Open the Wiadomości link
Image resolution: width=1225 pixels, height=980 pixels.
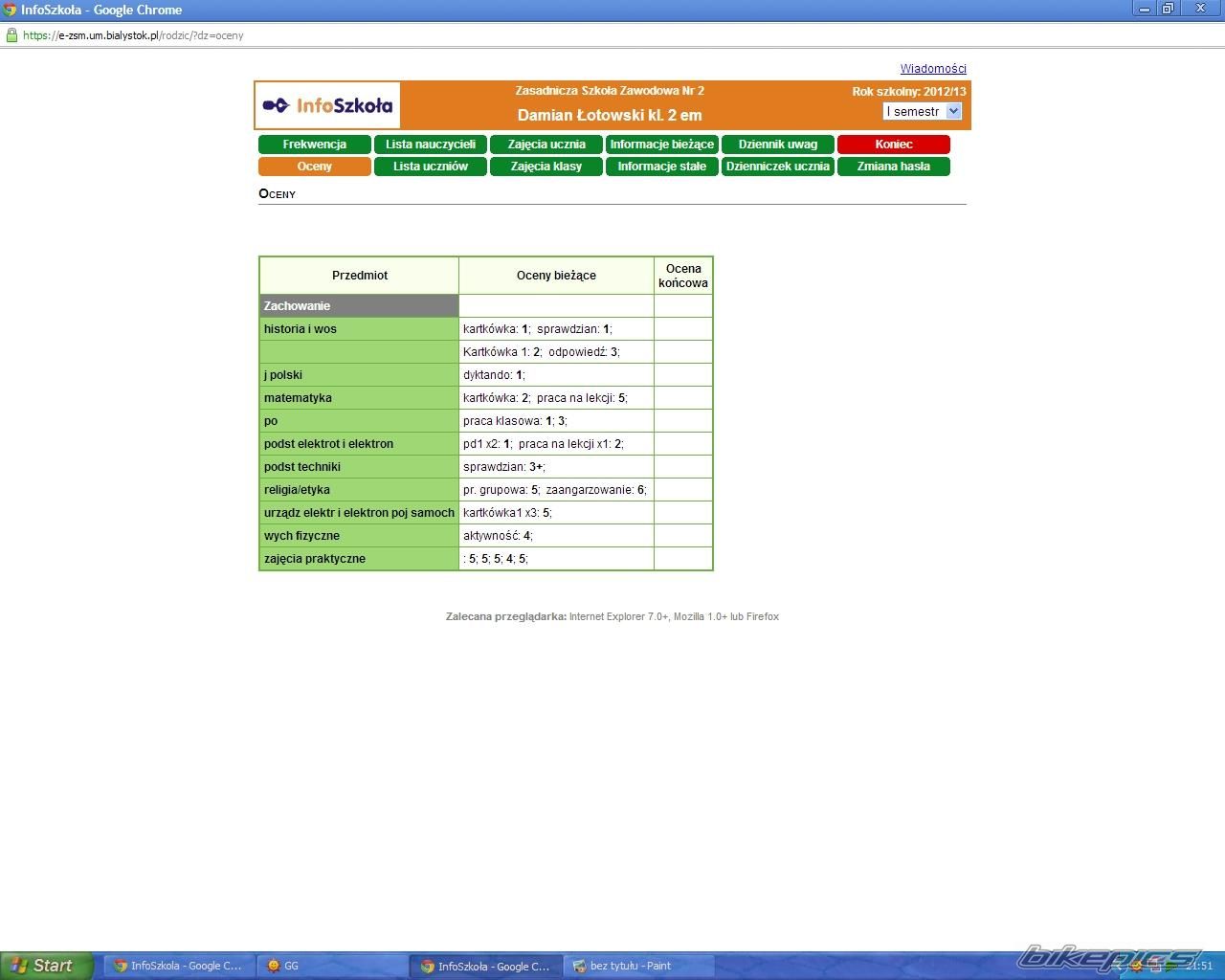932,69
